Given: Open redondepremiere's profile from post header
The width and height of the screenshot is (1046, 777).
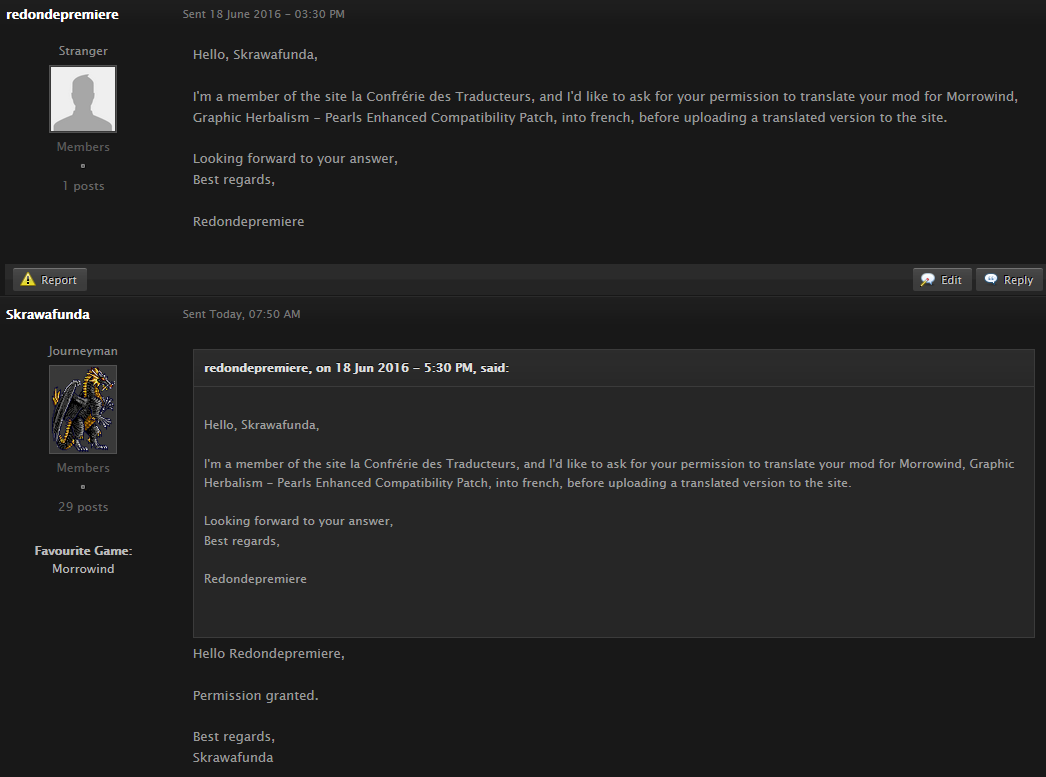Looking at the screenshot, I should point(62,14).
